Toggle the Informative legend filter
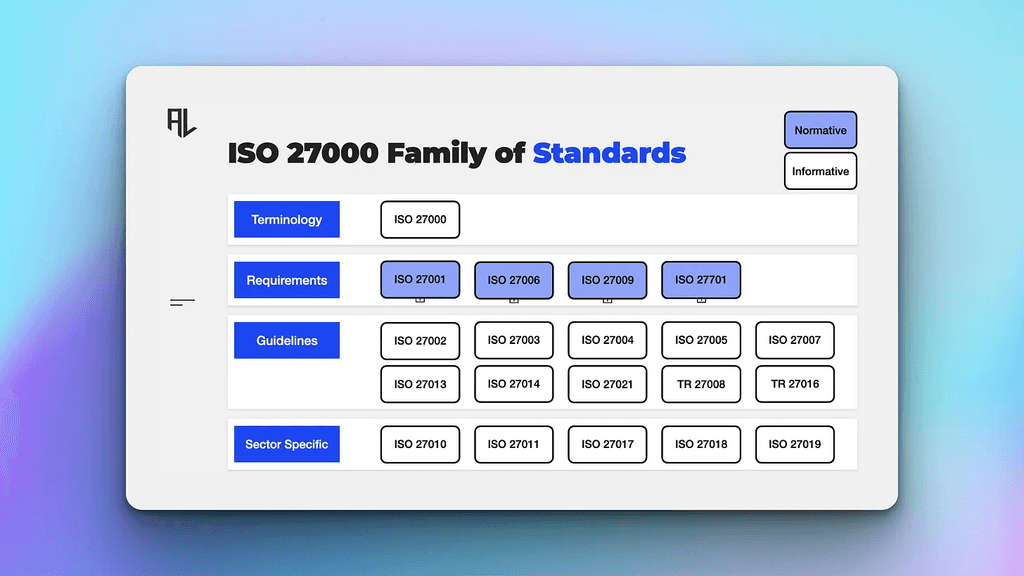This screenshot has width=1024, height=576. (820, 171)
